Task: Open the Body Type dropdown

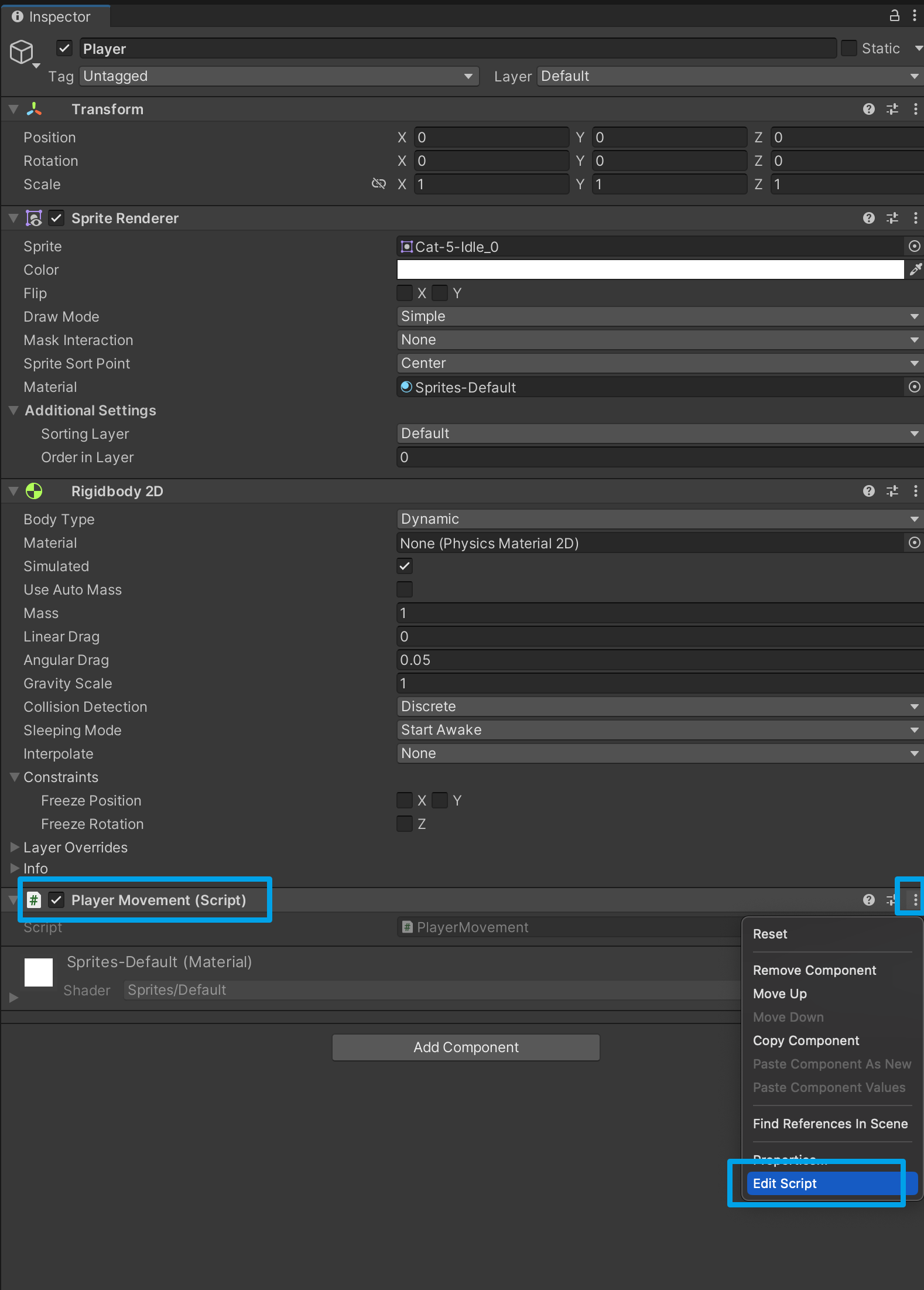Action: [x=659, y=519]
